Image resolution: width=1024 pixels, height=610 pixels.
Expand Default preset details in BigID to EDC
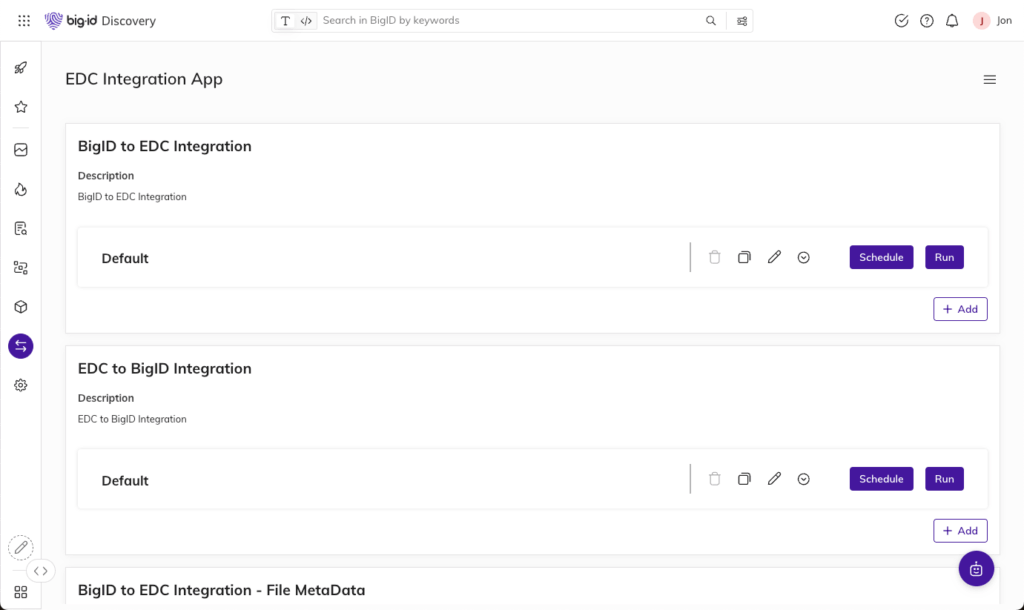pos(804,258)
